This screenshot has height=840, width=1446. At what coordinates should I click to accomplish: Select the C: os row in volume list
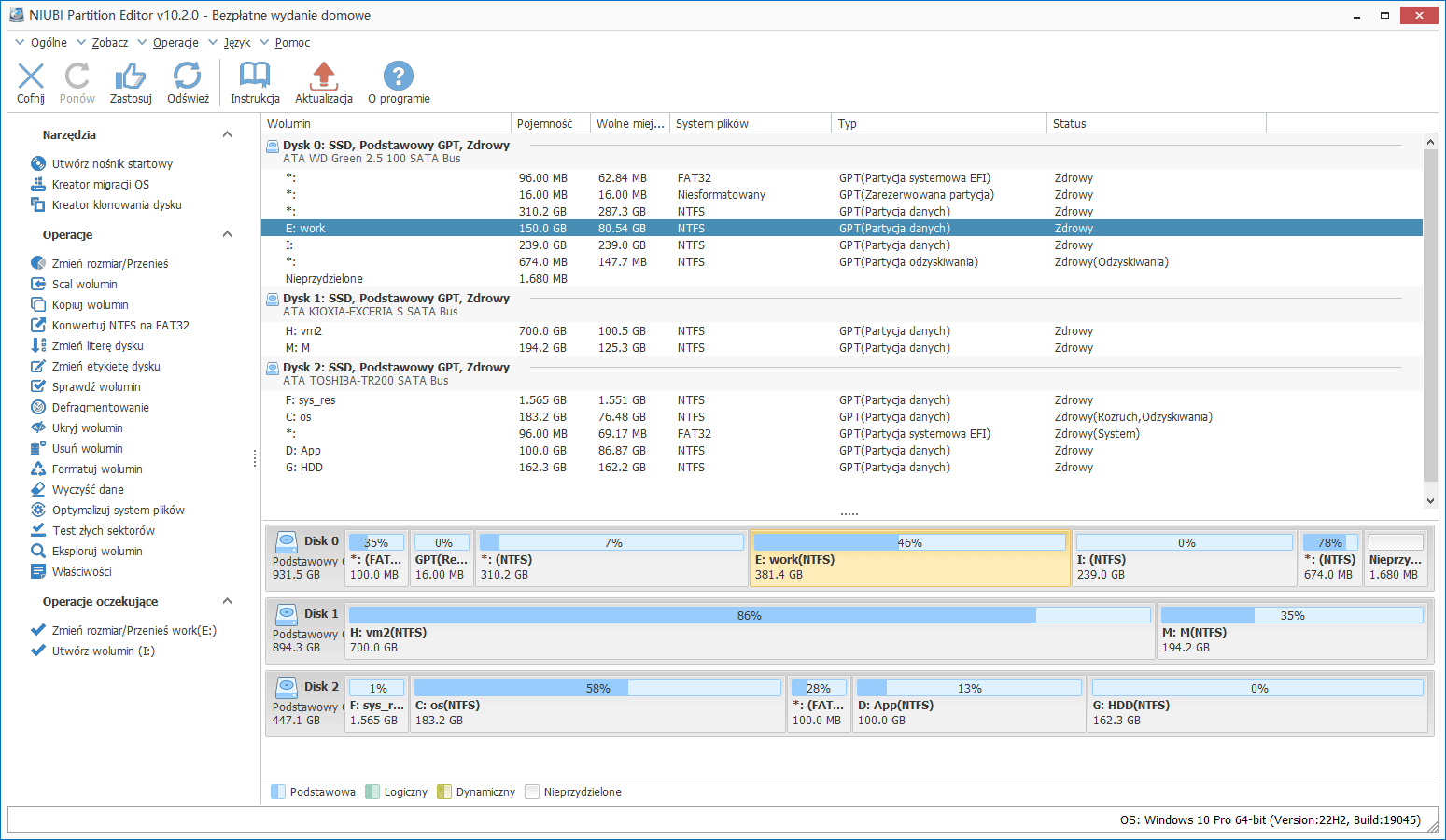pyautogui.click(x=299, y=417)
